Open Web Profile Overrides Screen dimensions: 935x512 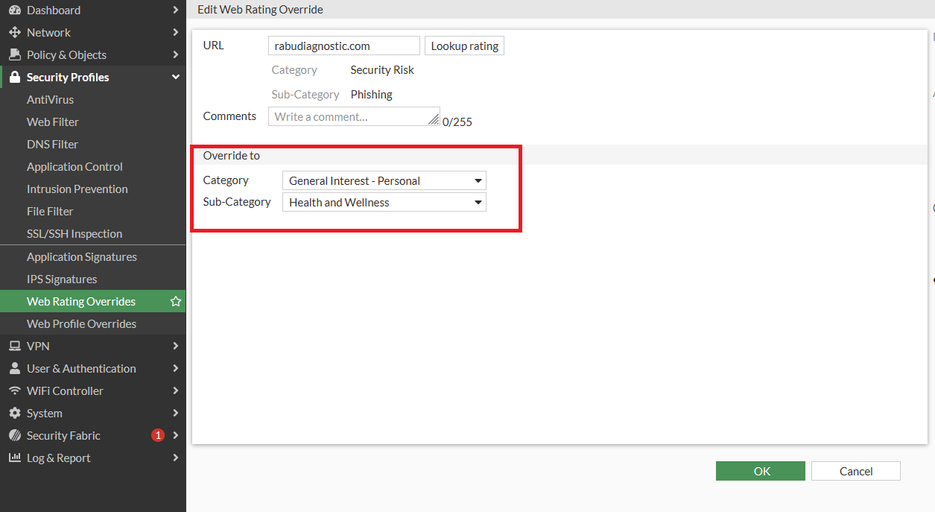point(82,324)
